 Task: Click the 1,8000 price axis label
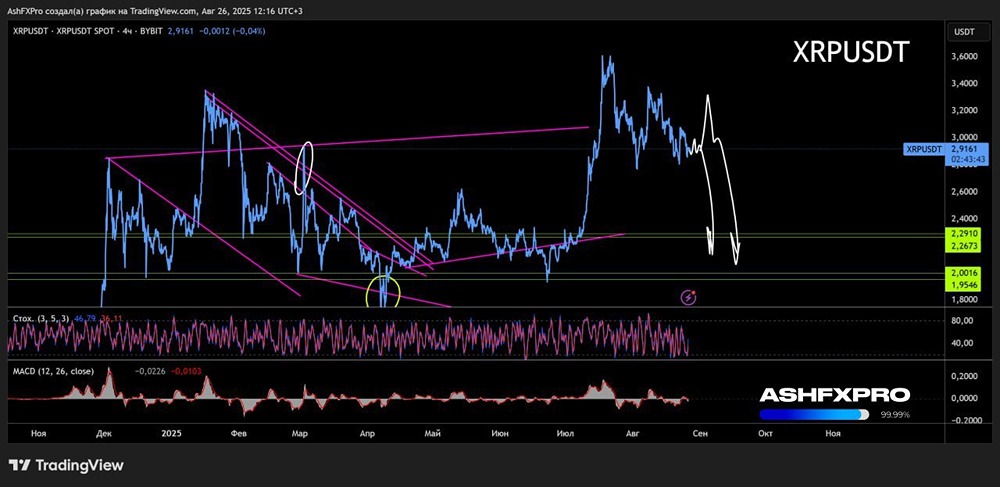click(964, 299)
